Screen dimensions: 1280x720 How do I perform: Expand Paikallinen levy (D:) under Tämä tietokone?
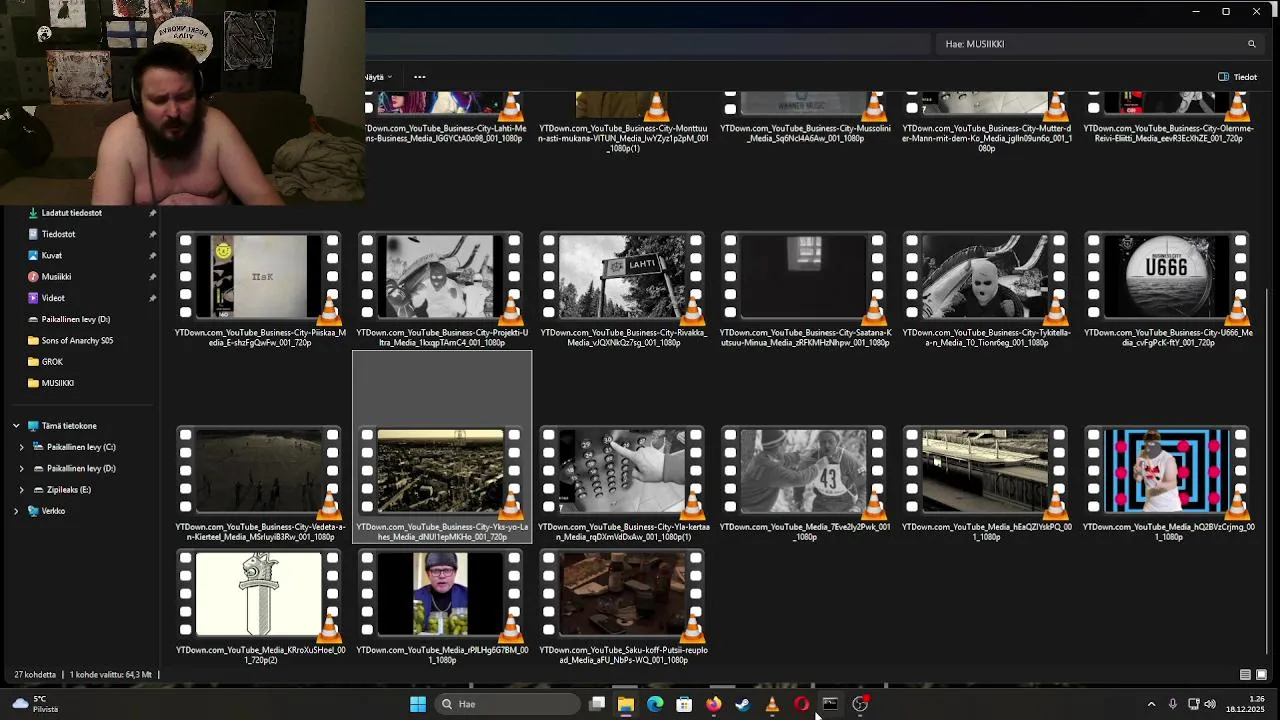[21, 468]
